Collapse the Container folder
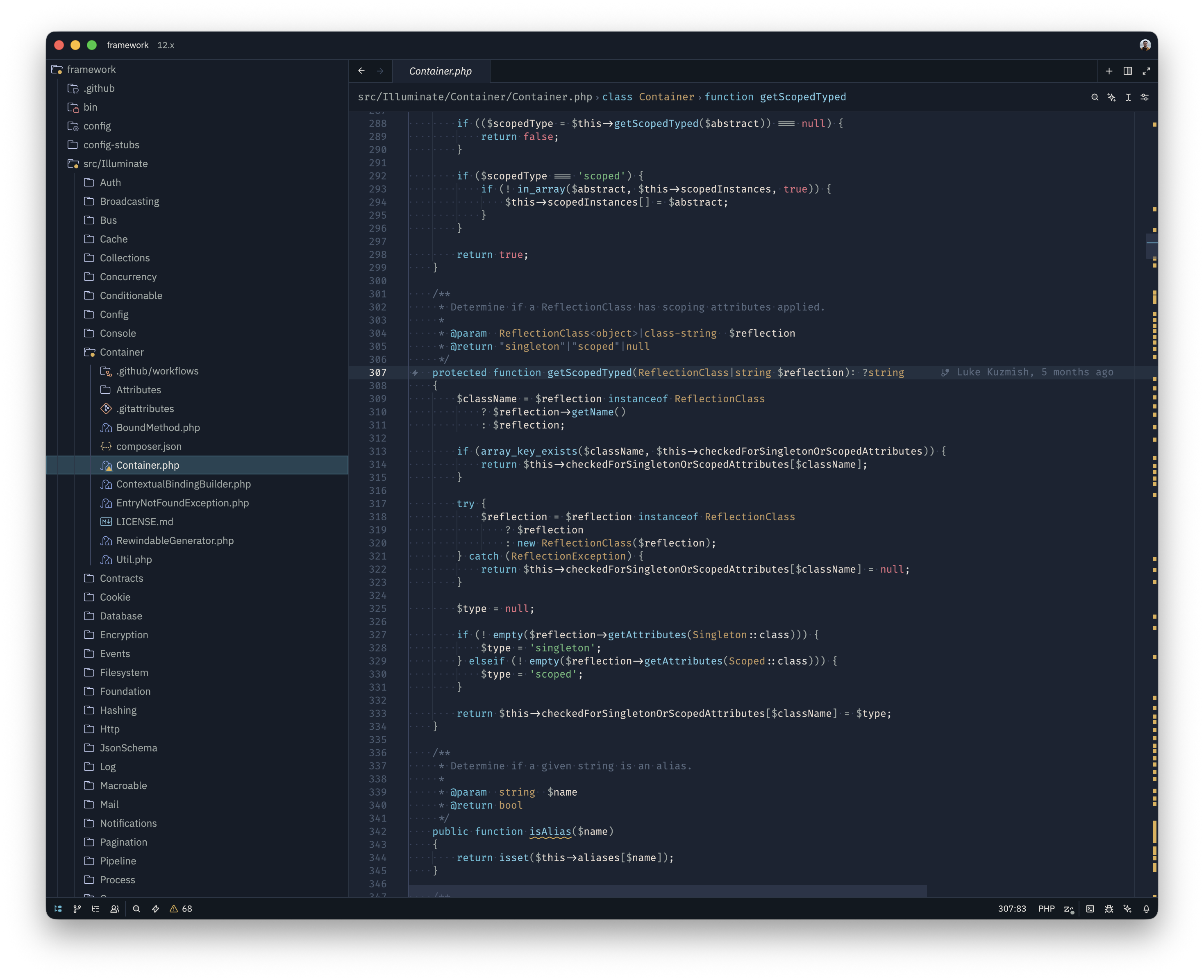This screenshot has height=980, width=1204. tap(197, 352)
